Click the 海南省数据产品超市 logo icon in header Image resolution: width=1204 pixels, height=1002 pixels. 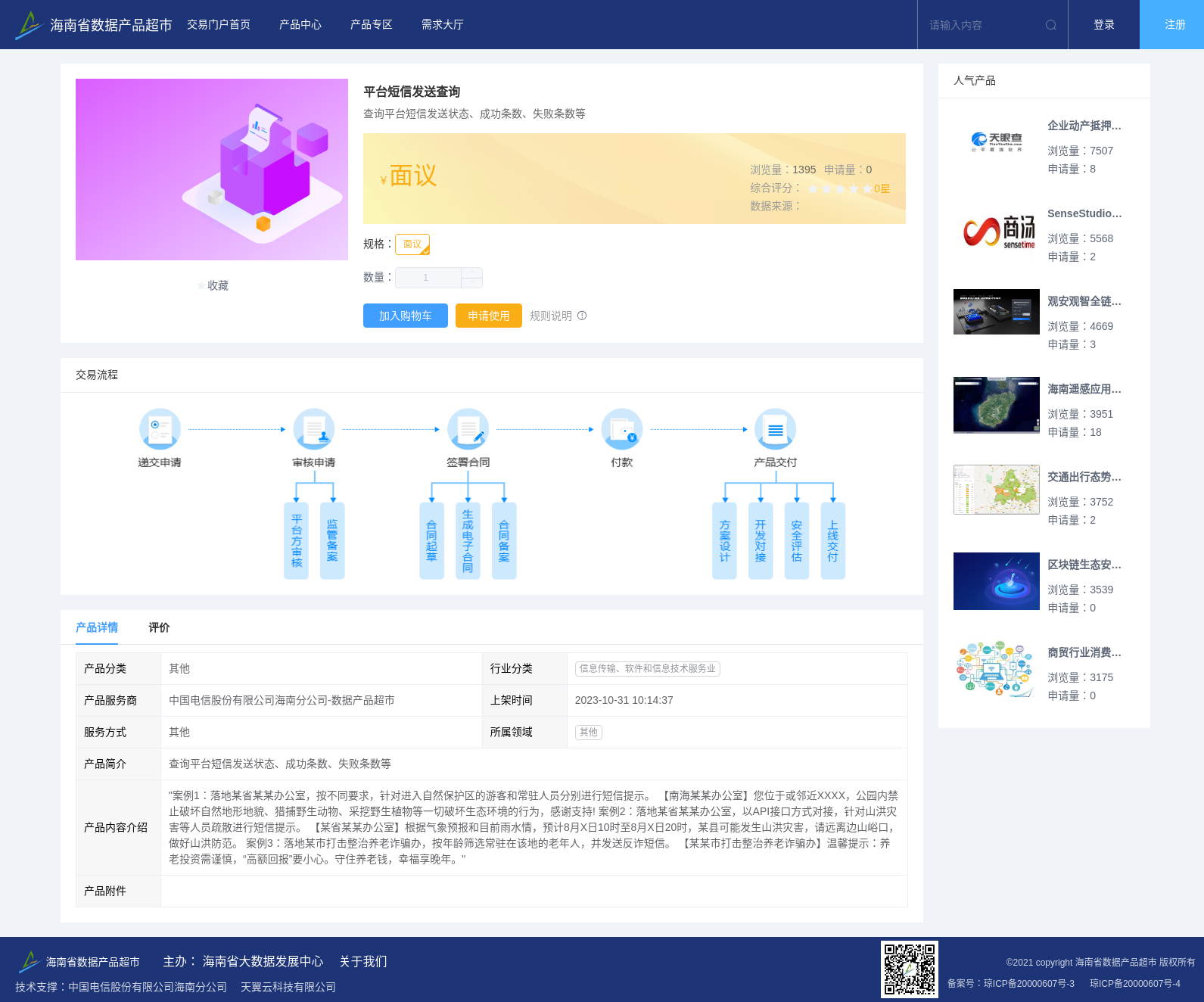coord(29,25)
